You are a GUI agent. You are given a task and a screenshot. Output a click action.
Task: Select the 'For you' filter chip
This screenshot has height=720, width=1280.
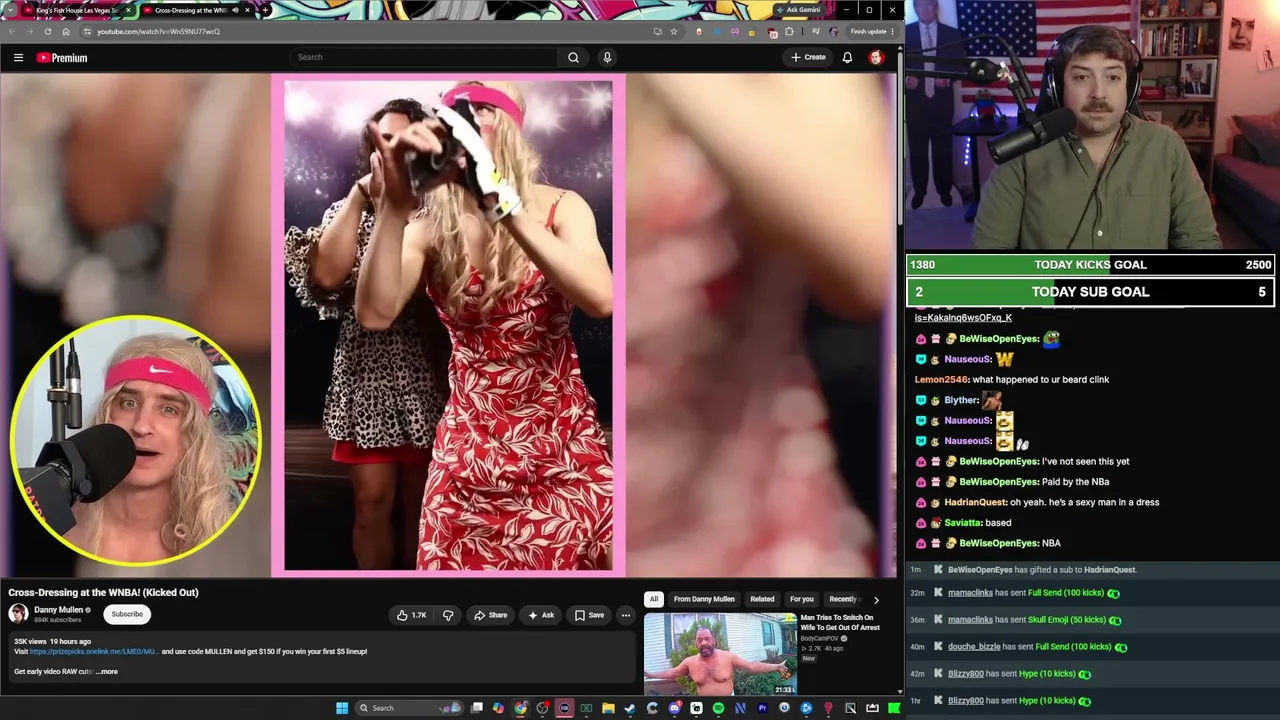point(802,599)
